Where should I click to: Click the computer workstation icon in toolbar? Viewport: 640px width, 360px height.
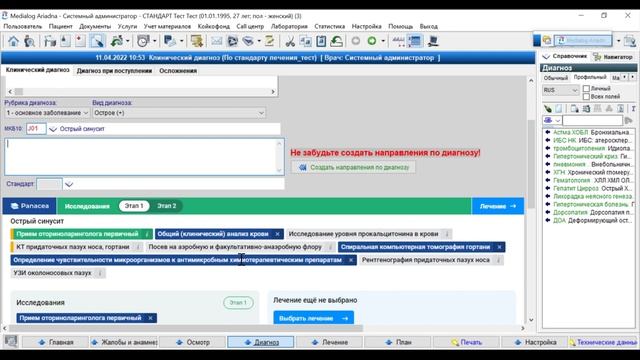[x=433, y=41]
